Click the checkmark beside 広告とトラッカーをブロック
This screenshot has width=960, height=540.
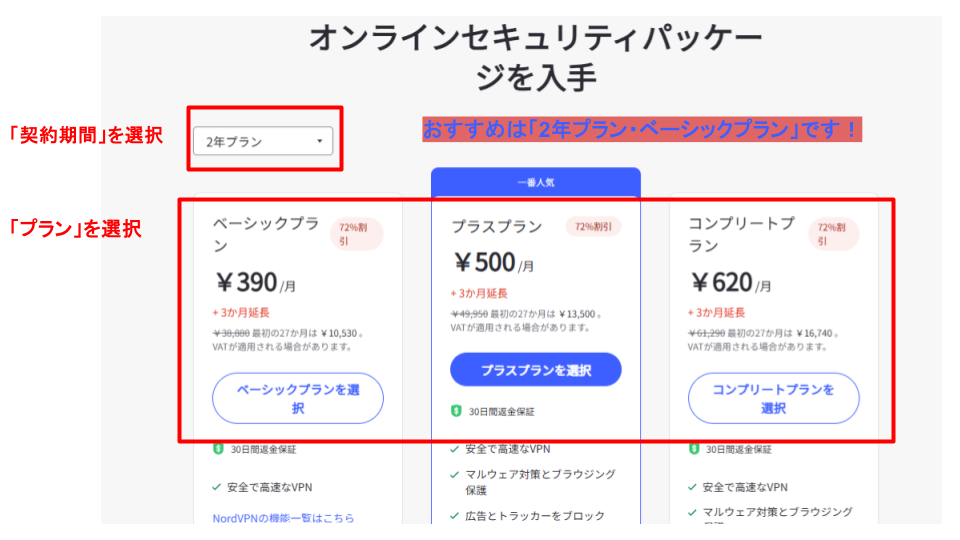(454, 516)
